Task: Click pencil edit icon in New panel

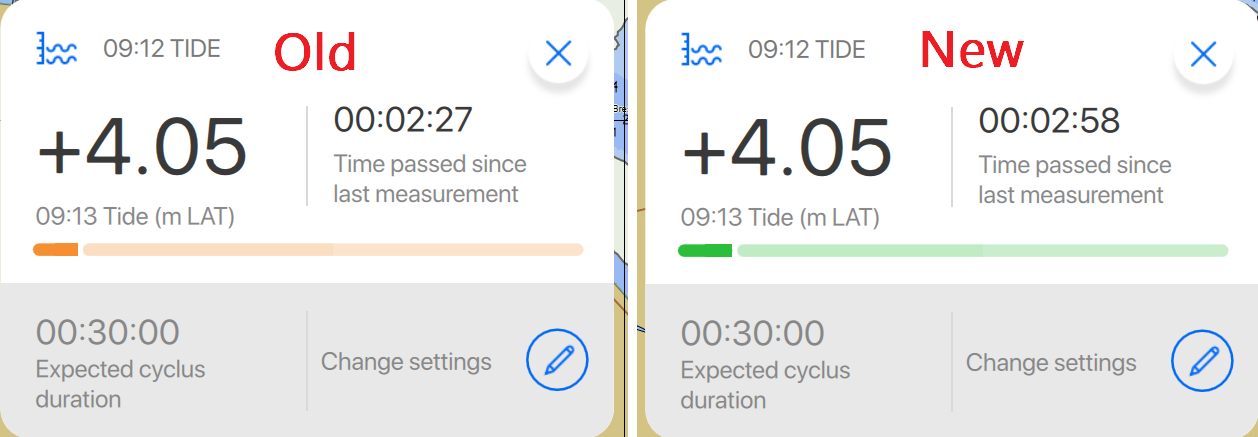Action: click(1202, 361)
